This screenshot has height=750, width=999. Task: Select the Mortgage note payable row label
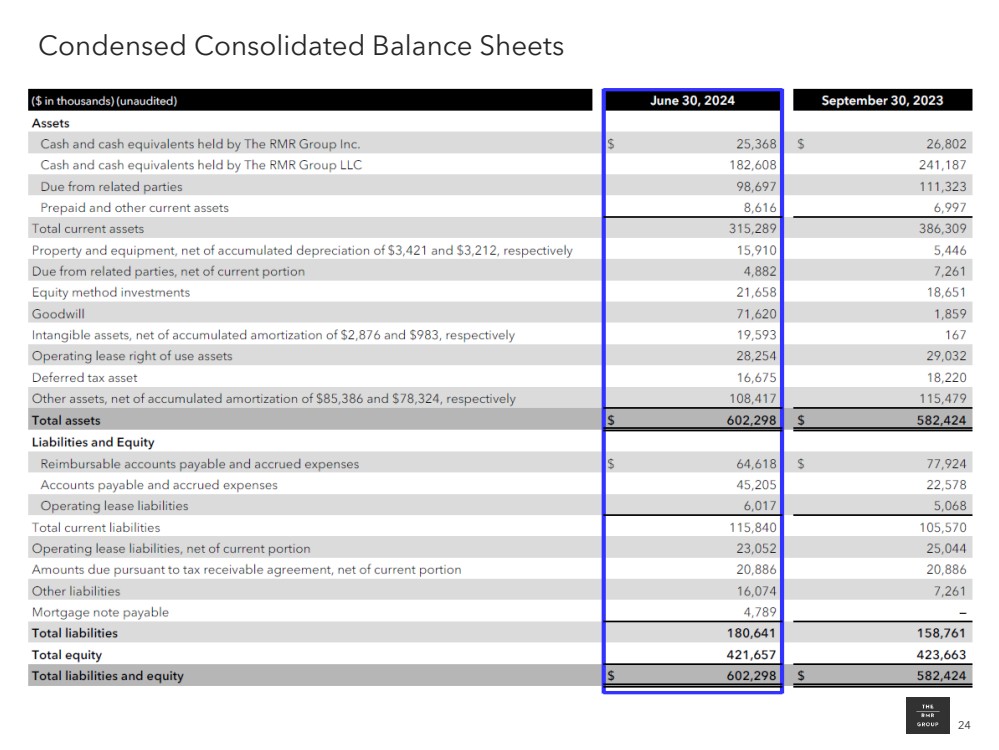click(x=100, y=612)
